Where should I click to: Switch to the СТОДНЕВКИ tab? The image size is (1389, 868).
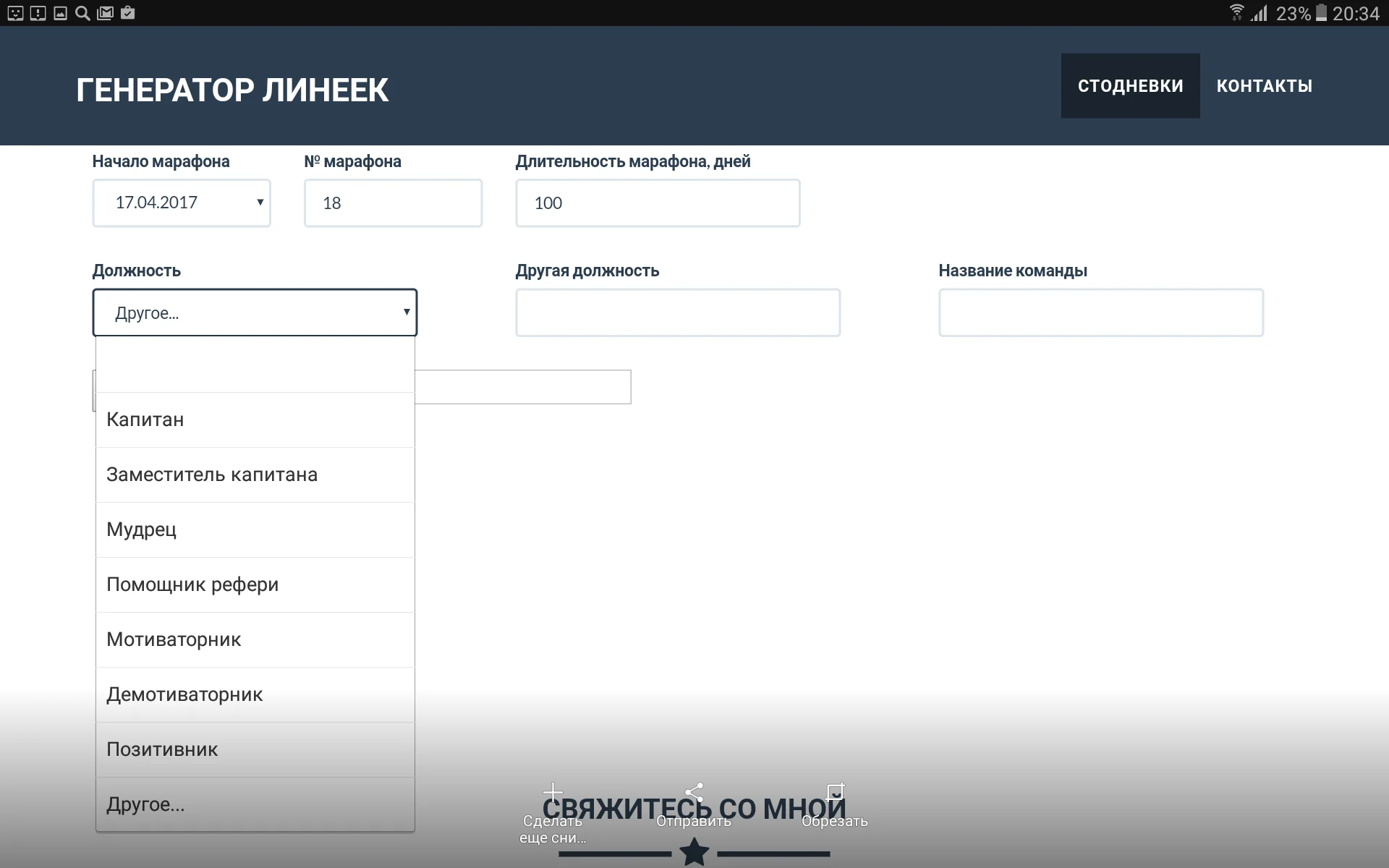coord(1129,85)
